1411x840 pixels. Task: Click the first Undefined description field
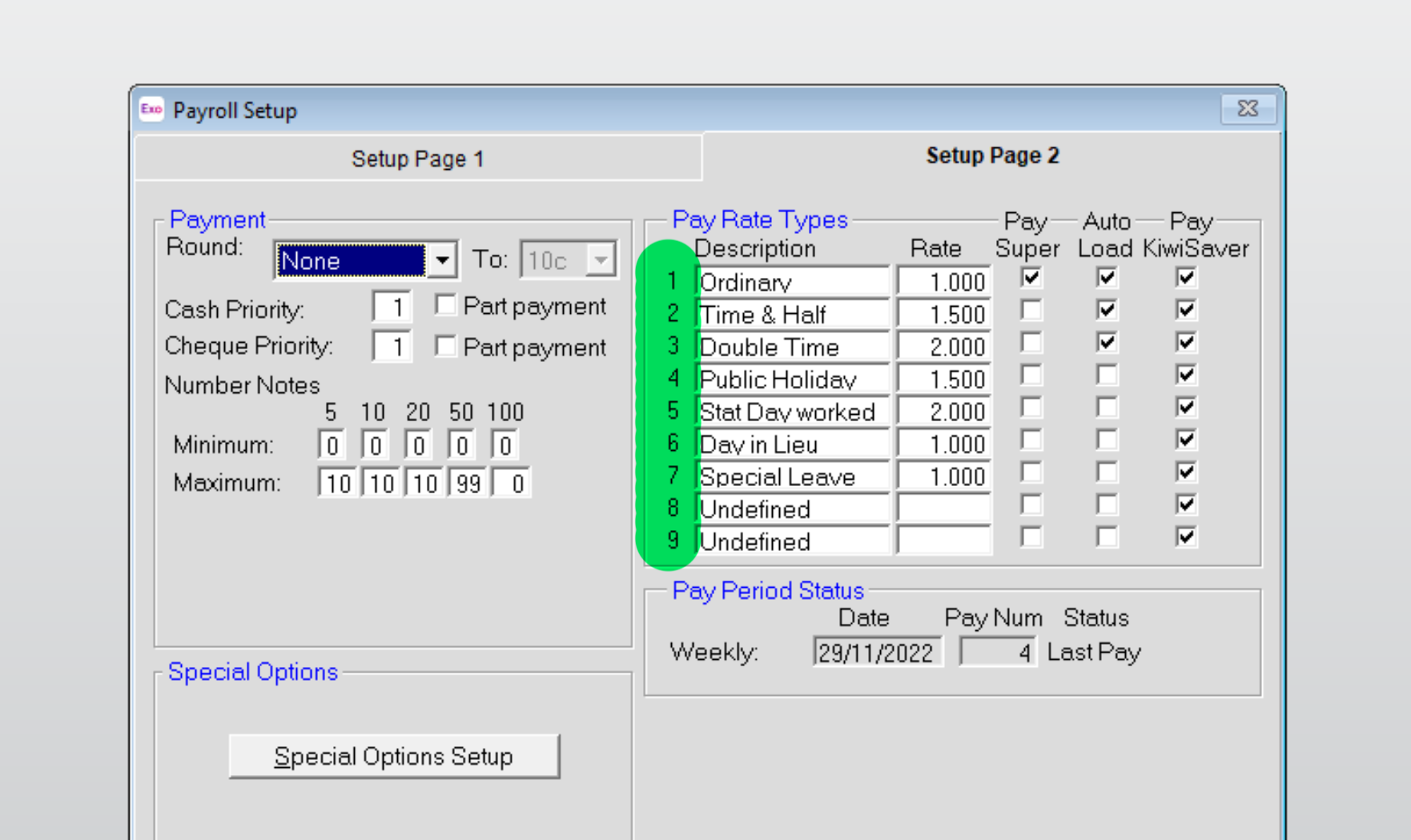(791, 509)
